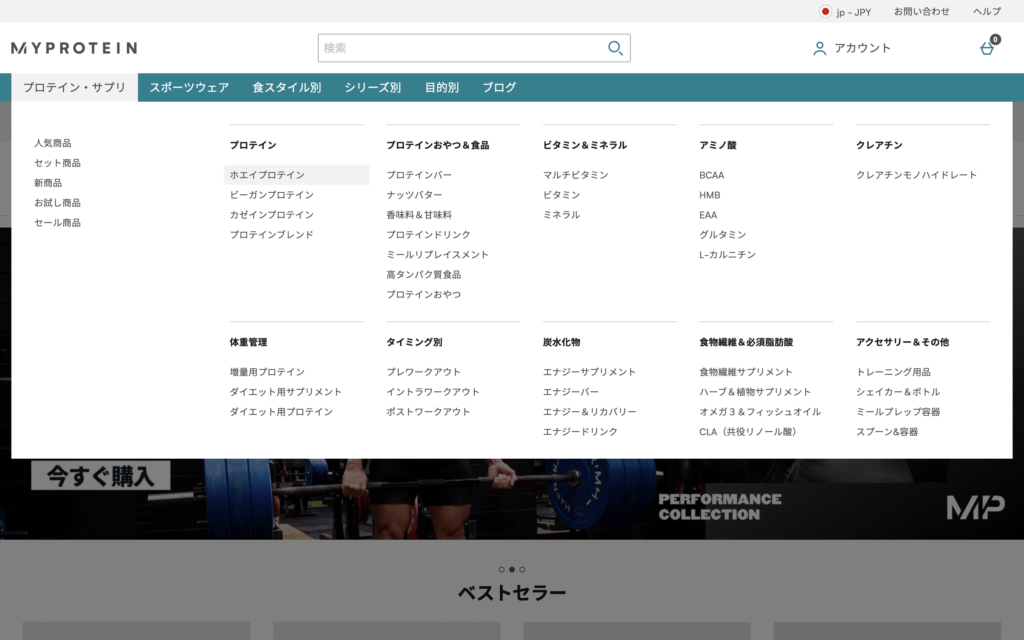1024x640 pixels.
Task: Choose ホエイプロテイン
Action: [296, 175]
